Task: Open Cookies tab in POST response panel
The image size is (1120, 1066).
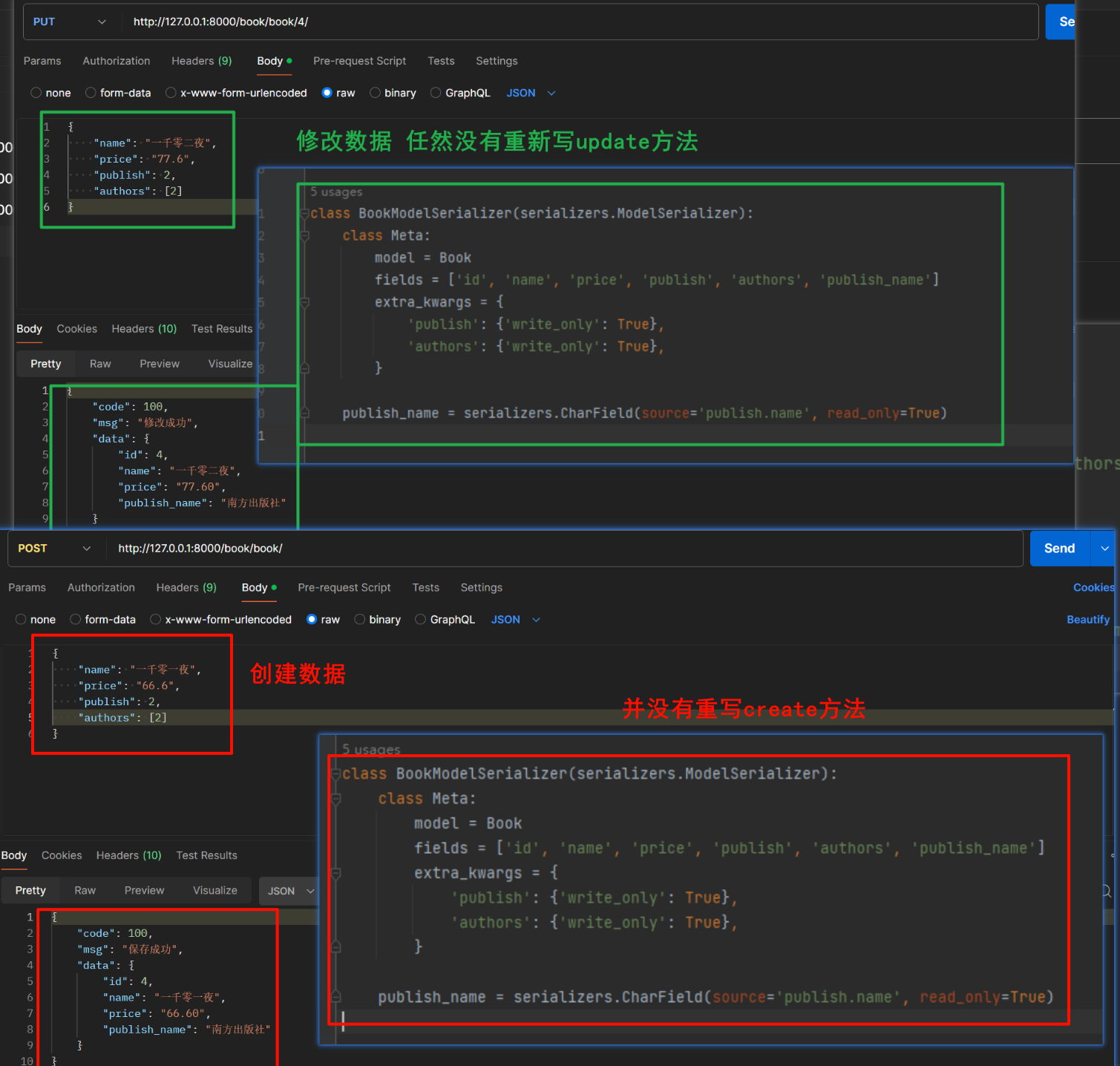Action: (x=62, y=856)
